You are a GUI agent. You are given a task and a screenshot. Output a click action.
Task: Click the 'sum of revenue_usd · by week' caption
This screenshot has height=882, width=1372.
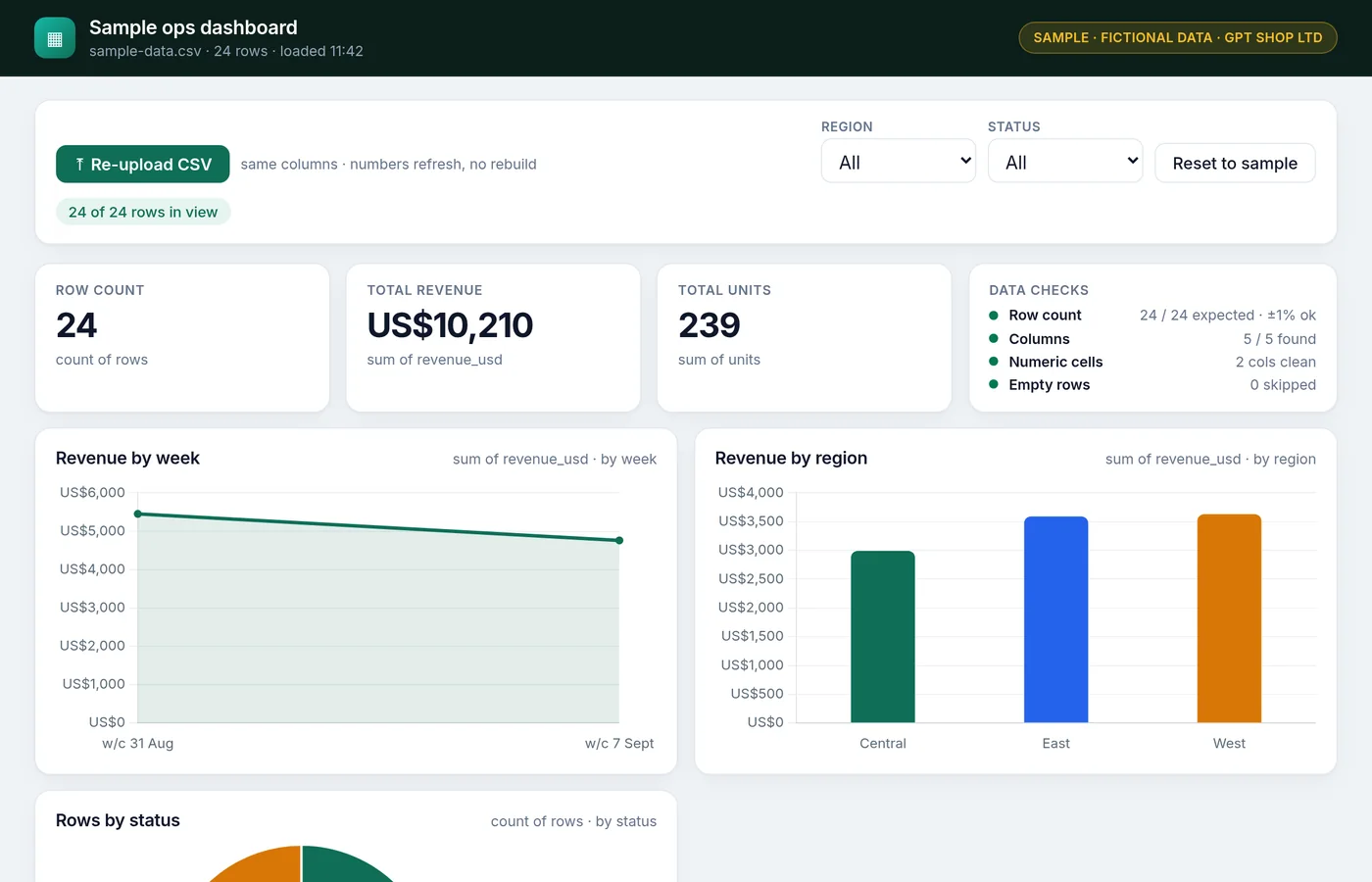(555, 459)
